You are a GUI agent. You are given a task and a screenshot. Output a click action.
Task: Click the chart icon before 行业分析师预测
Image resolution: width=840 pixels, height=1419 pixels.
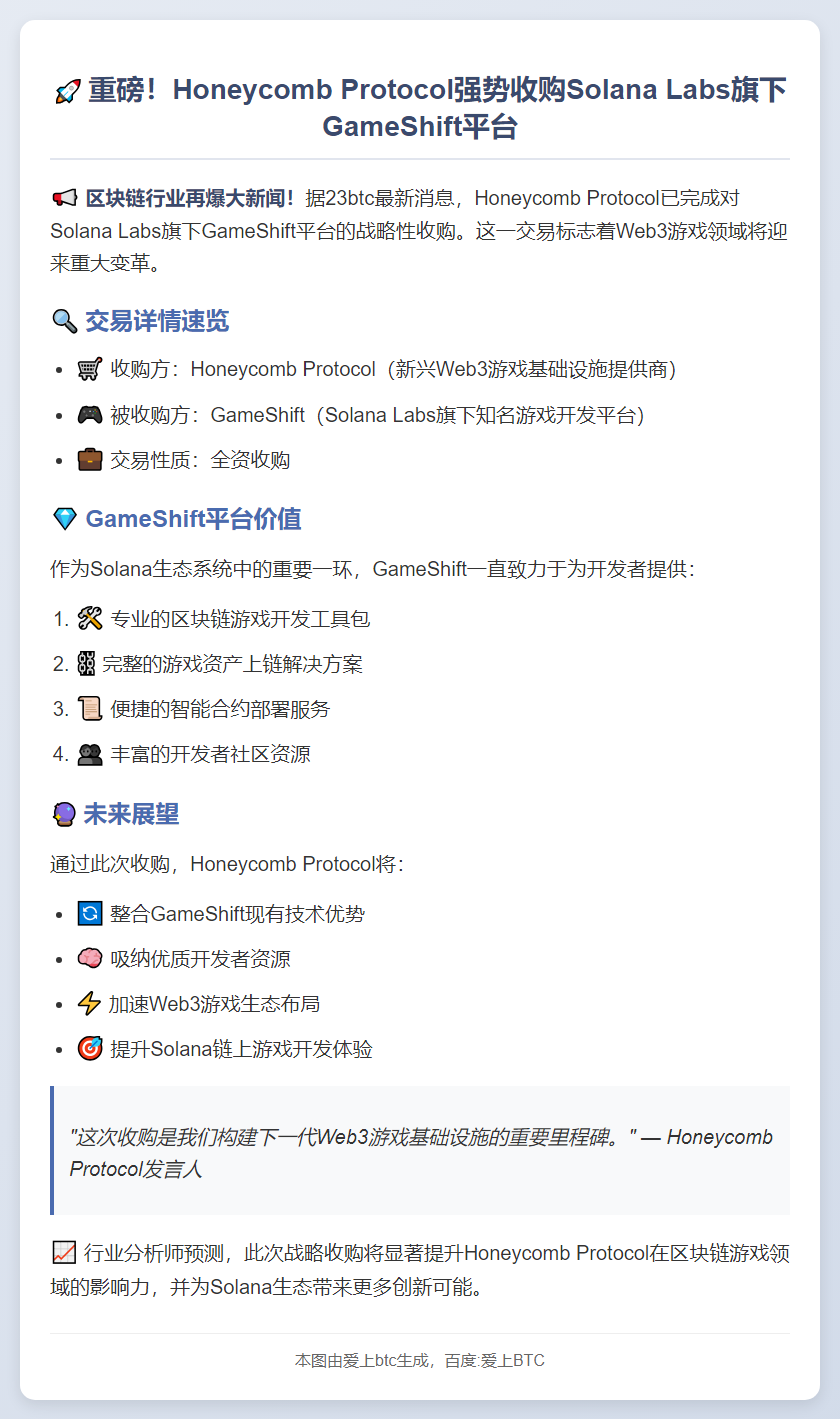coord(64,1251)
